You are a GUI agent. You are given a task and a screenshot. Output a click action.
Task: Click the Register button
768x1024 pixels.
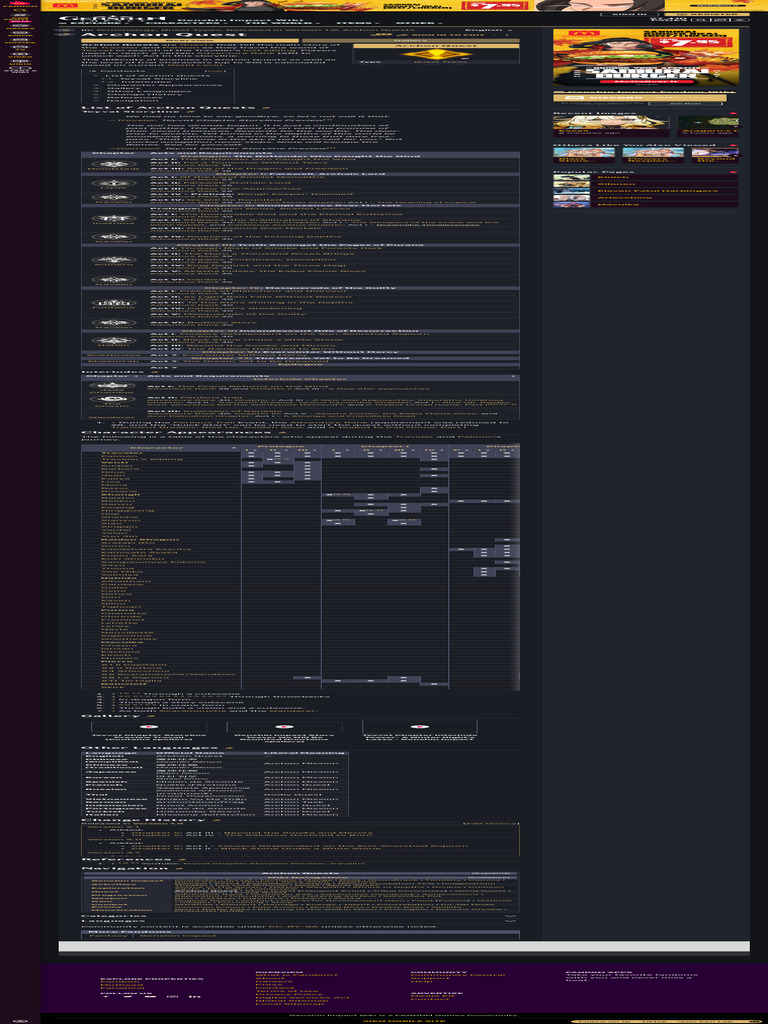point(717,14)
